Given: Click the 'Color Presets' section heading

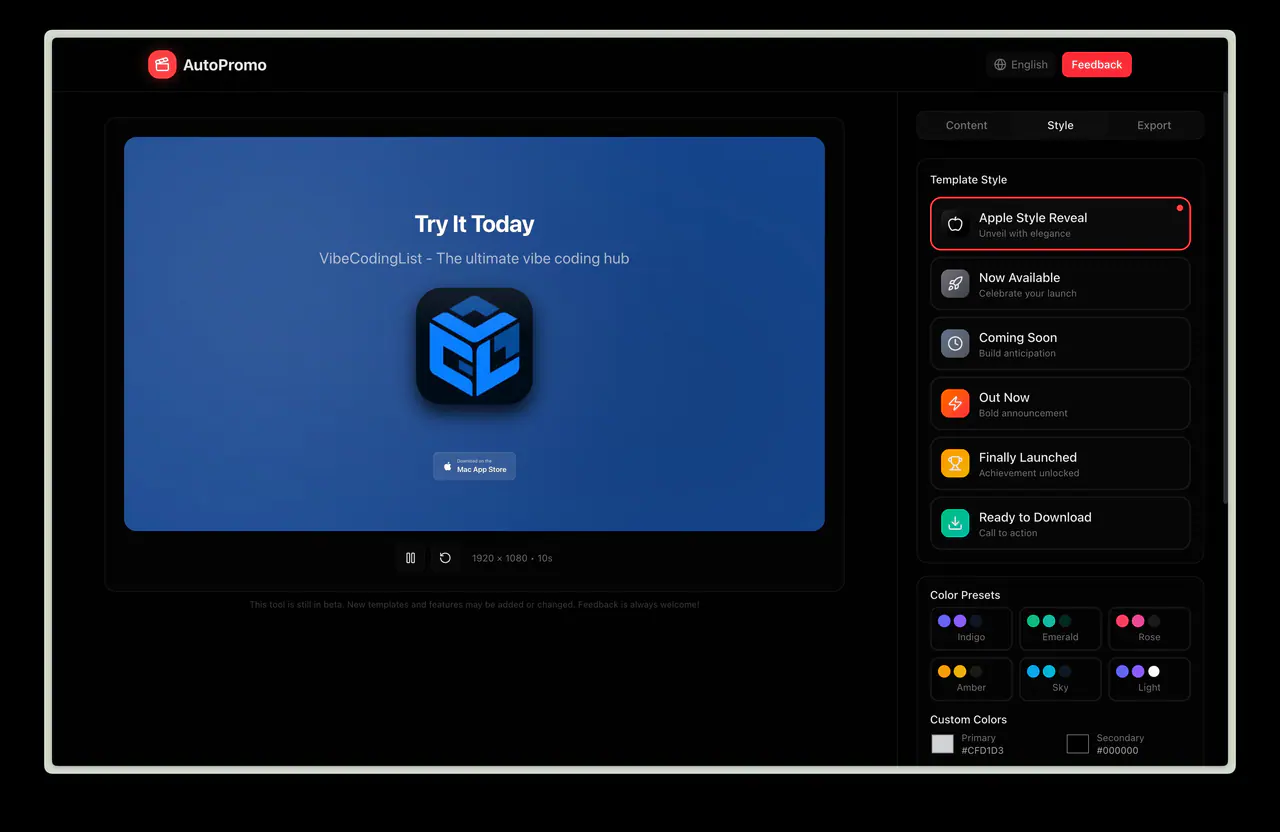Looking at the screenshot, I should click(x=965, y=595).
